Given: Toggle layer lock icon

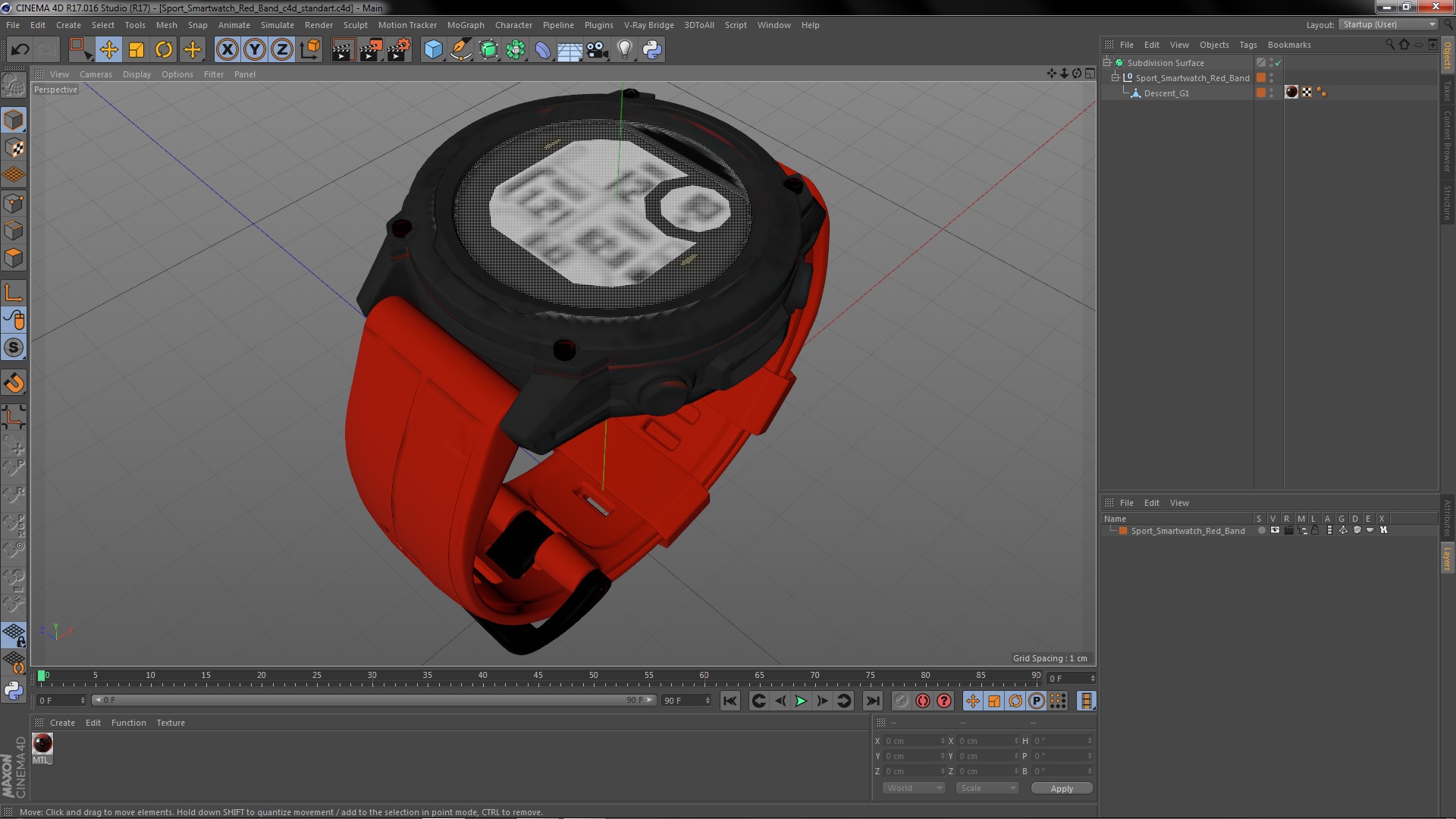Looking at the screenshot, I should [x=1315, y=531].
